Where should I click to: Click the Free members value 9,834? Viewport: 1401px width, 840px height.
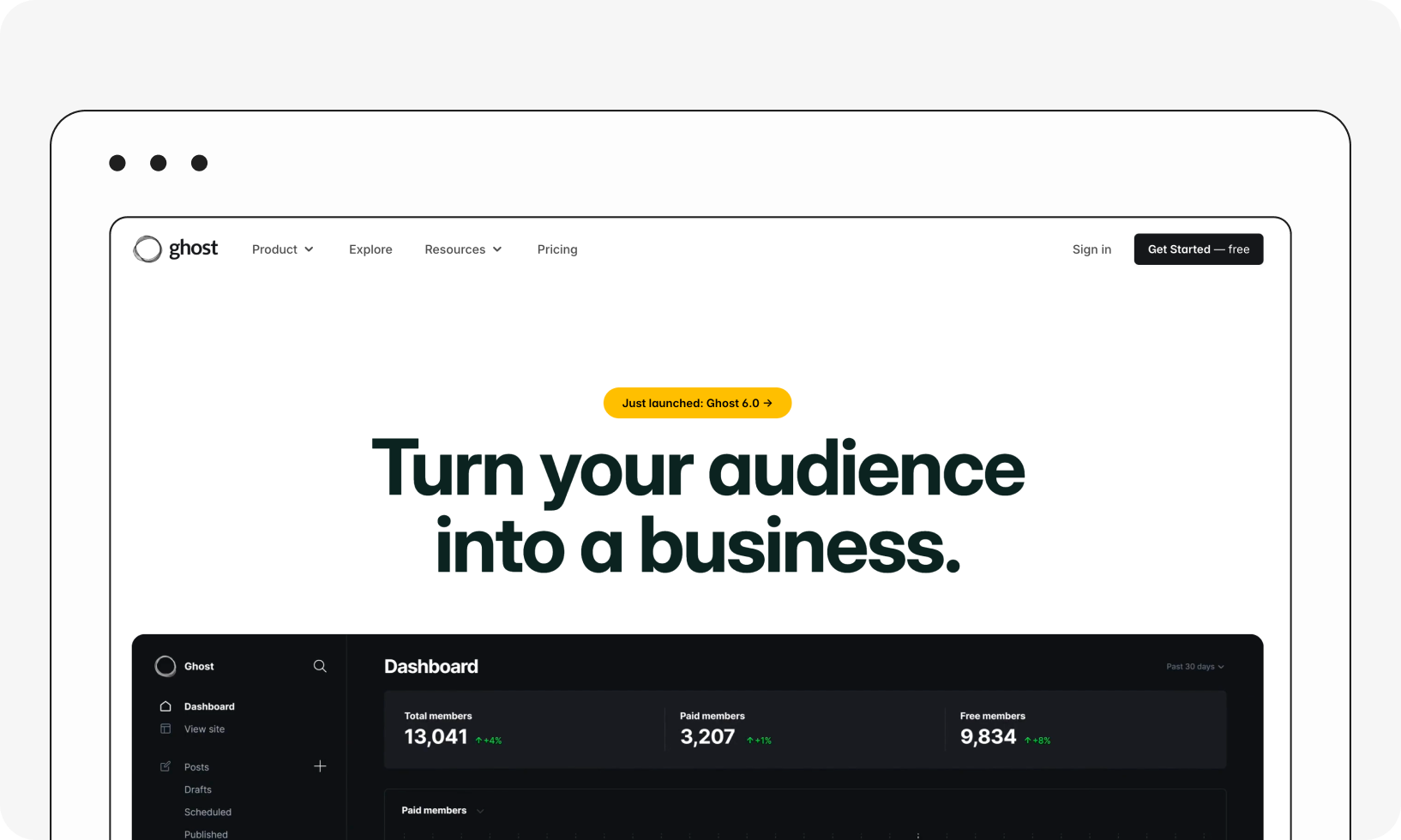988,737
